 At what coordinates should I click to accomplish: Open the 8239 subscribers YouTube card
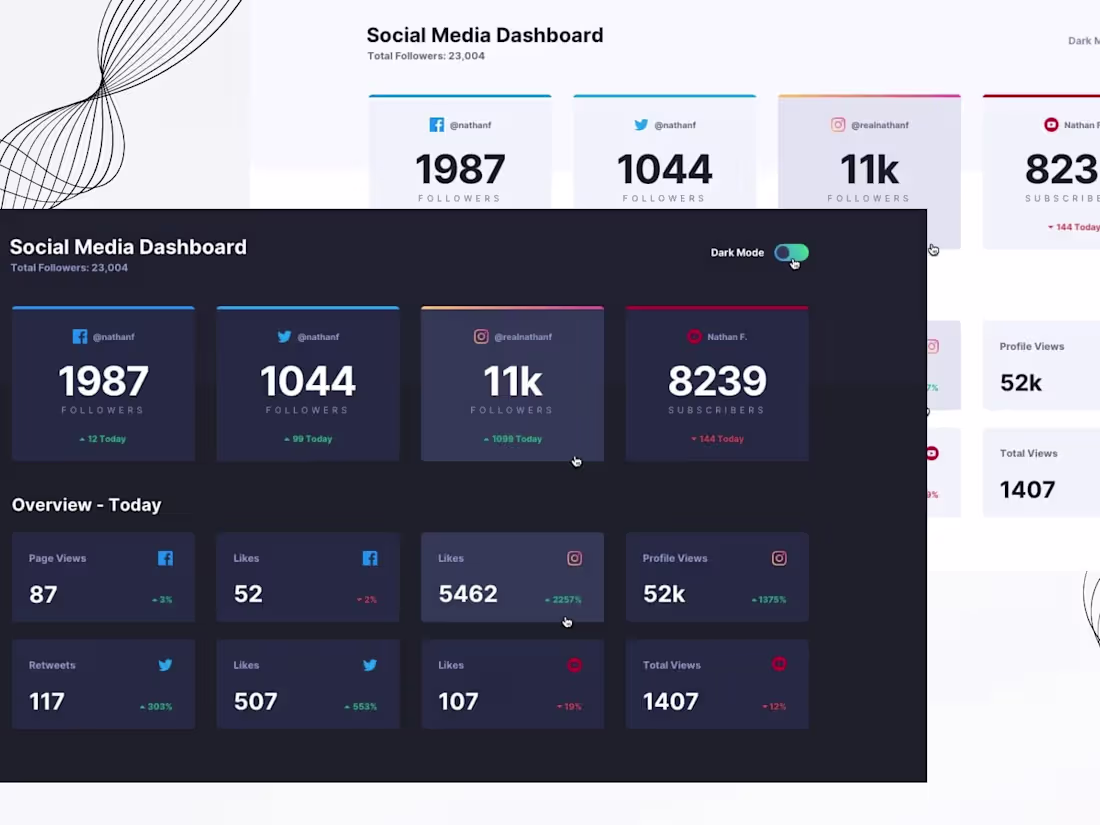716,383
